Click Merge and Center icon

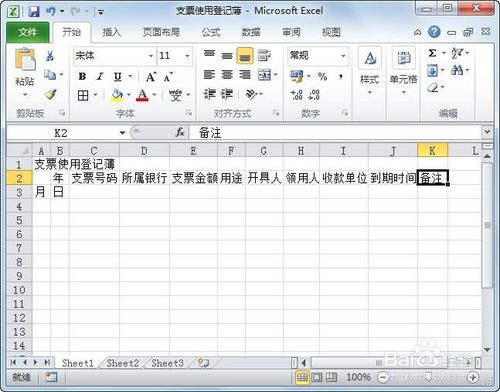265,75
